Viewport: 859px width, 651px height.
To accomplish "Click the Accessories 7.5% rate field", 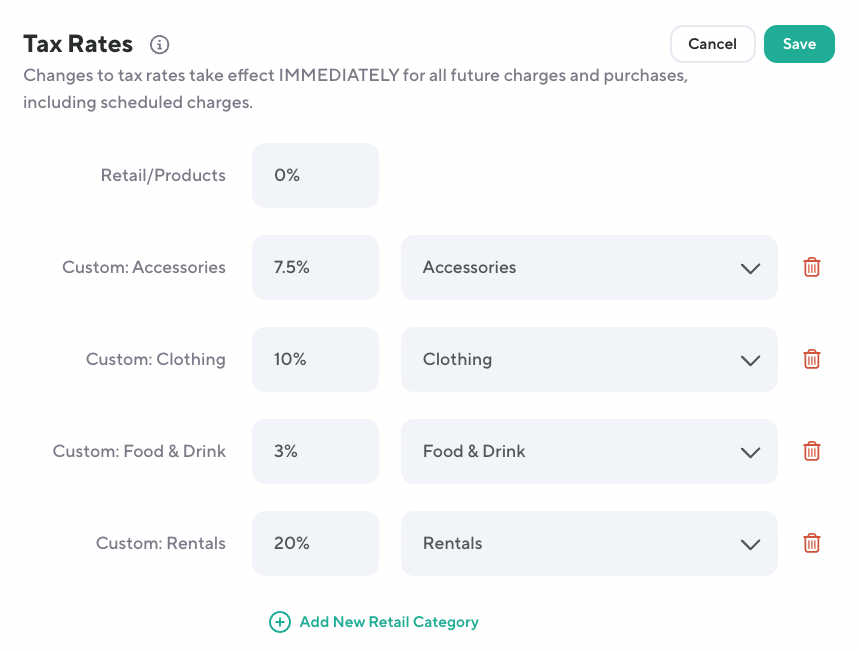I will [315, 267].
